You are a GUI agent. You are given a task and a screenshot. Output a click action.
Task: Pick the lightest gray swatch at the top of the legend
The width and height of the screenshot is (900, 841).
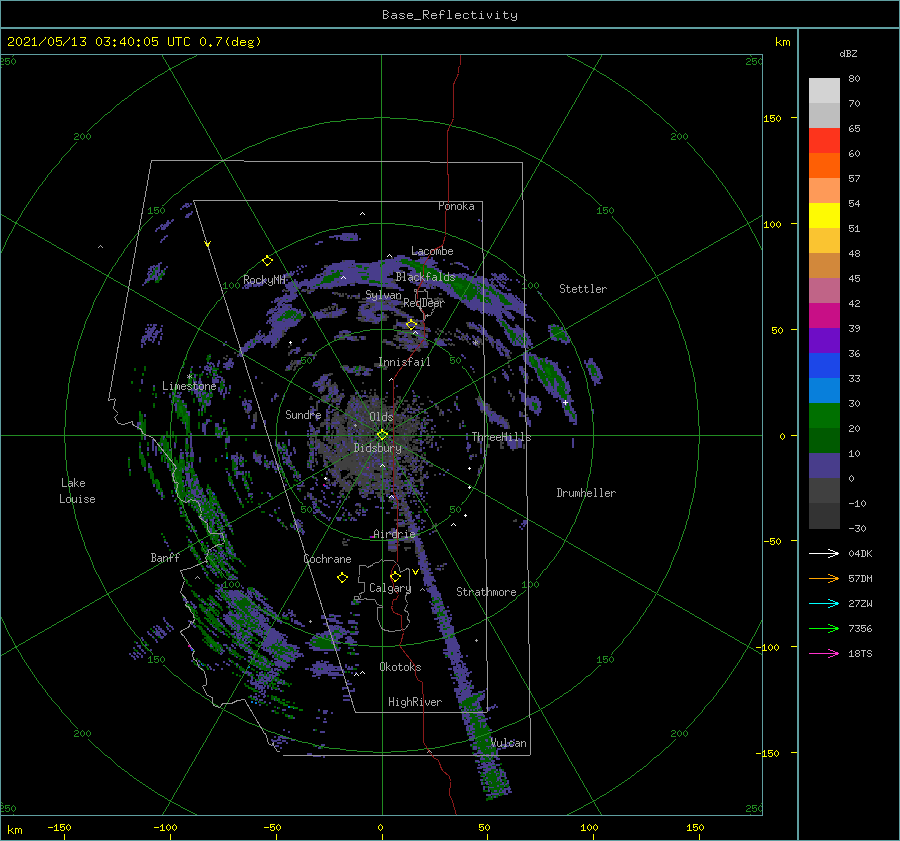[824, 91]
